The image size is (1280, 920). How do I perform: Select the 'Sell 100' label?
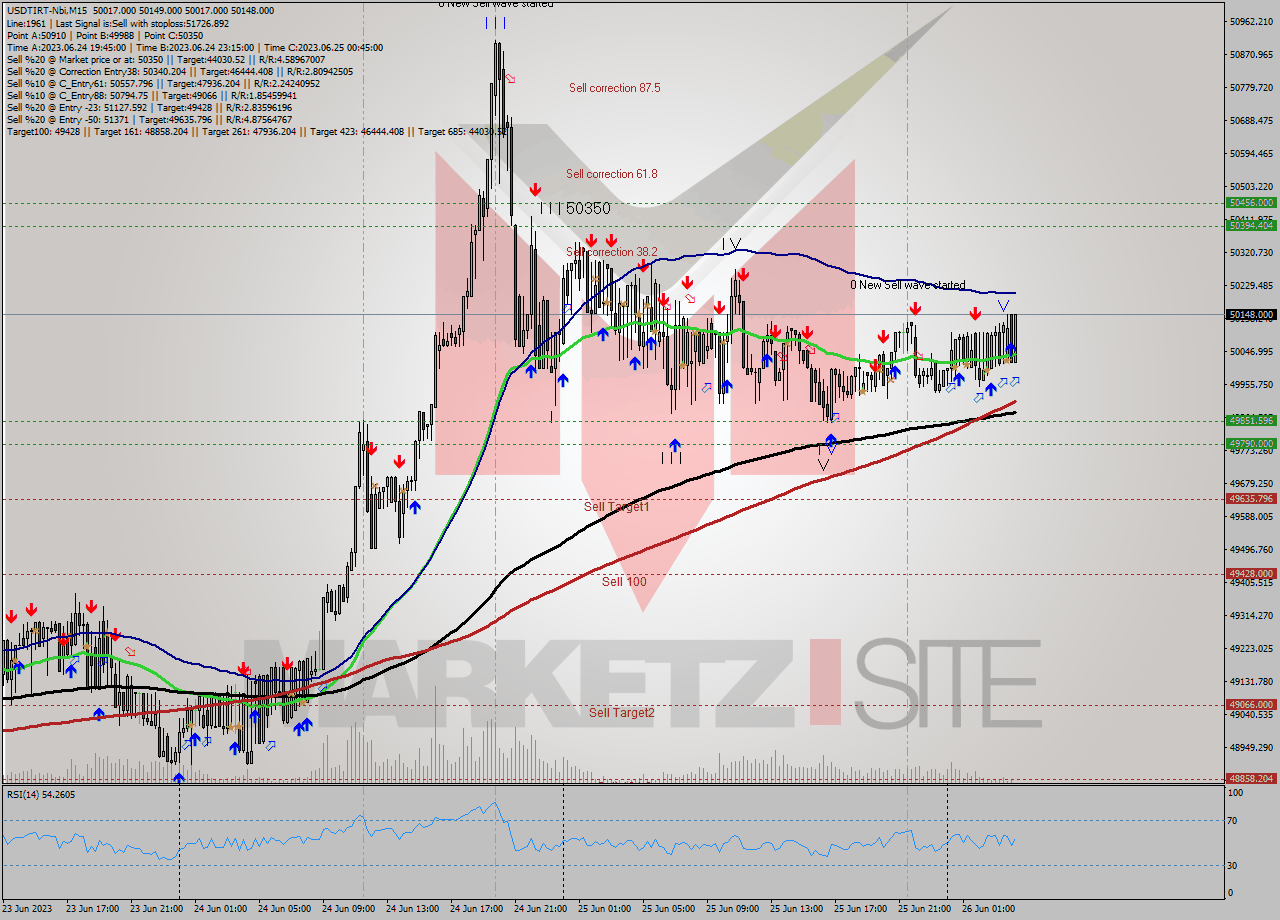click(x=624, y=582)
